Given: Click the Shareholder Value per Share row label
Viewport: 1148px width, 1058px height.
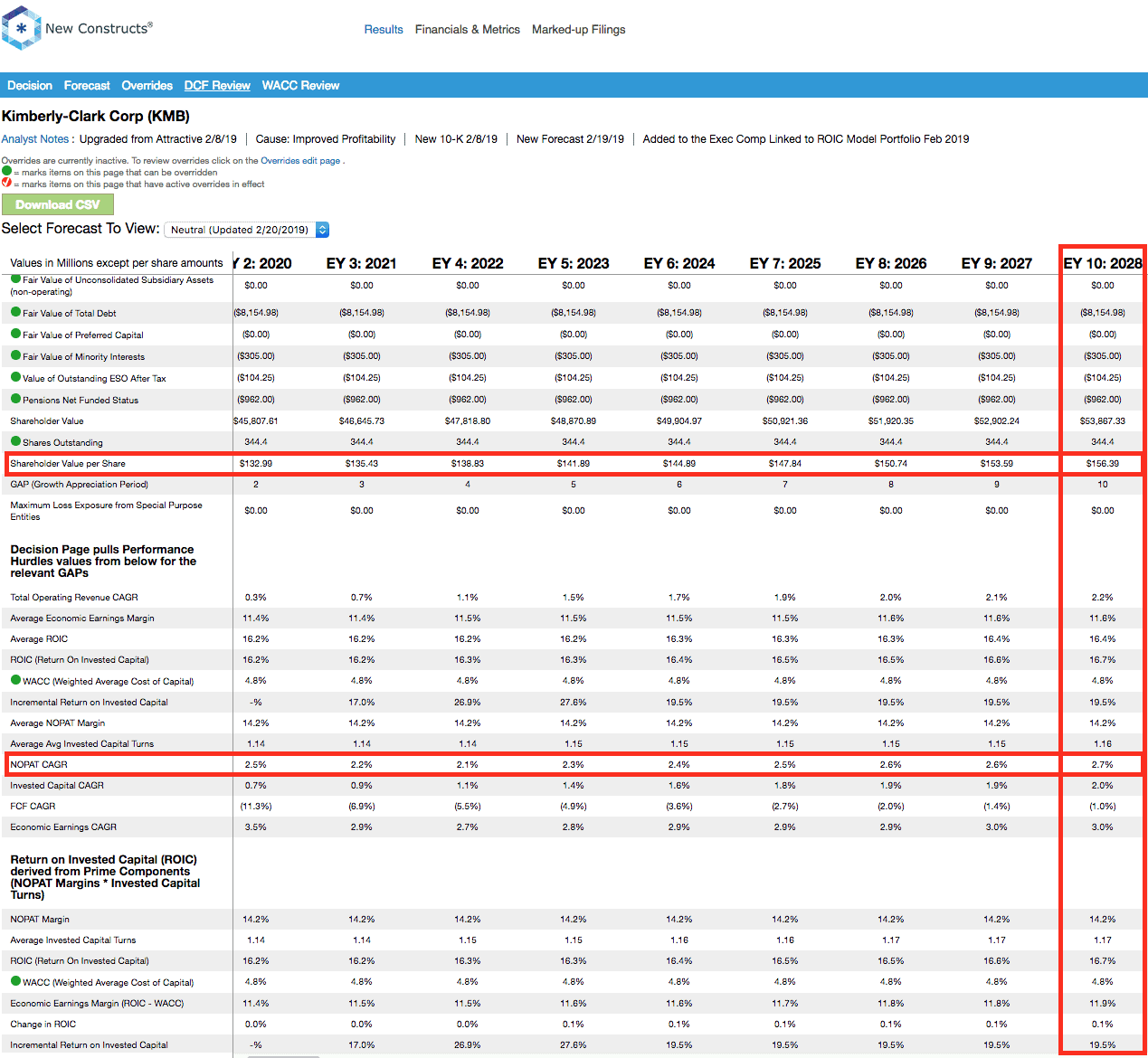Looking at the screenshot, I should coord(68,464).
